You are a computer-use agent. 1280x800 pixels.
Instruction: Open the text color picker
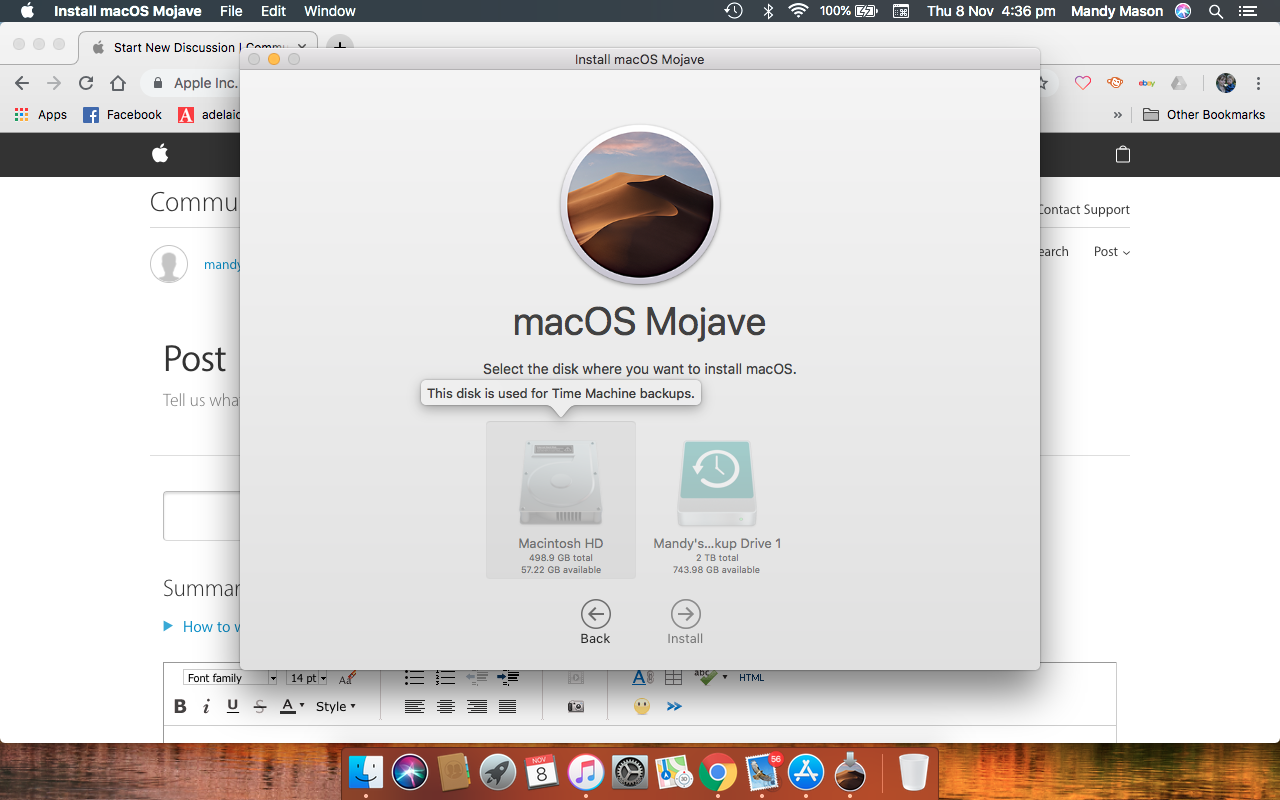click(x=292, y=707)
